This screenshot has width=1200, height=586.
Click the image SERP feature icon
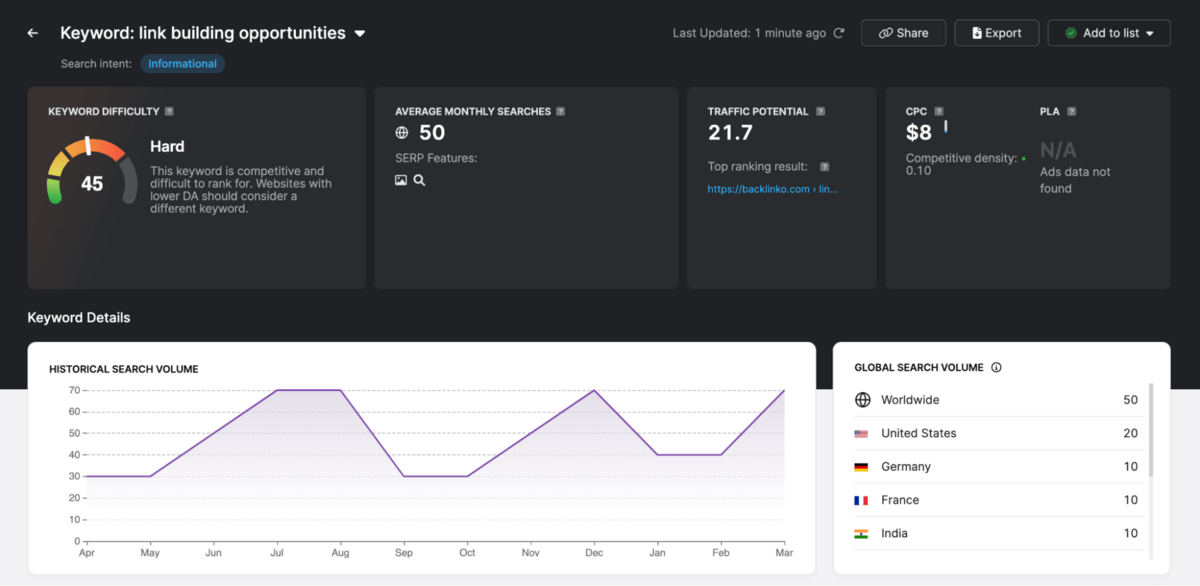click(401, 181)
